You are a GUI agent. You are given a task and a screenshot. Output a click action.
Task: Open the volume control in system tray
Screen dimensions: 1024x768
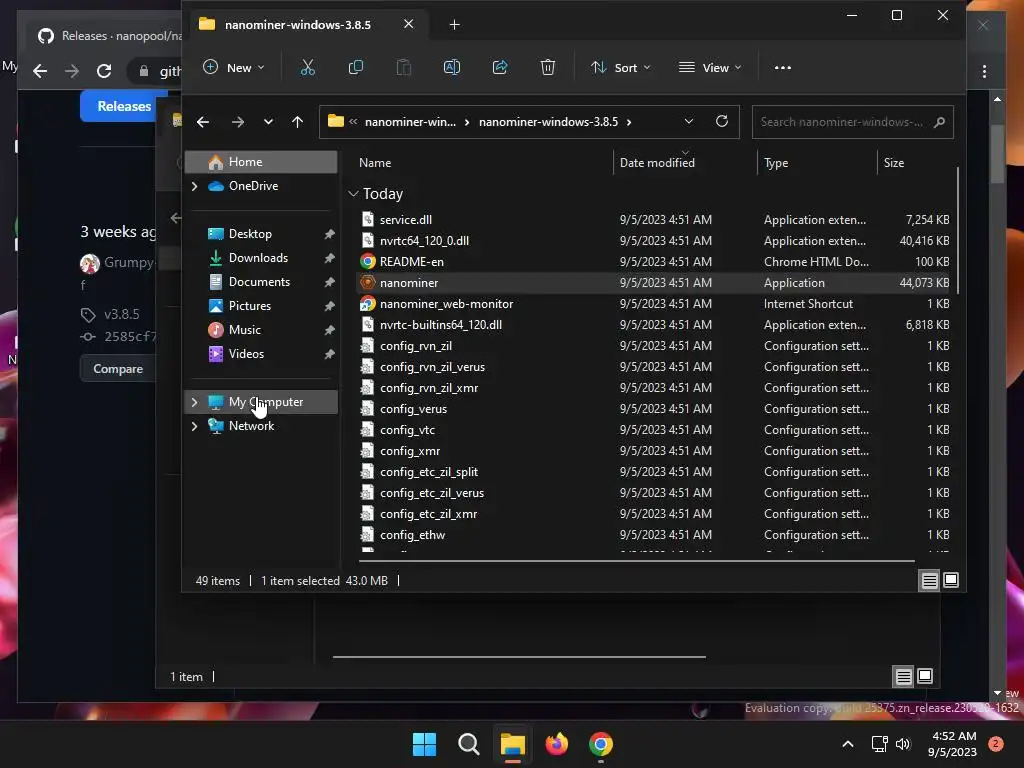(x=903, y=744)
